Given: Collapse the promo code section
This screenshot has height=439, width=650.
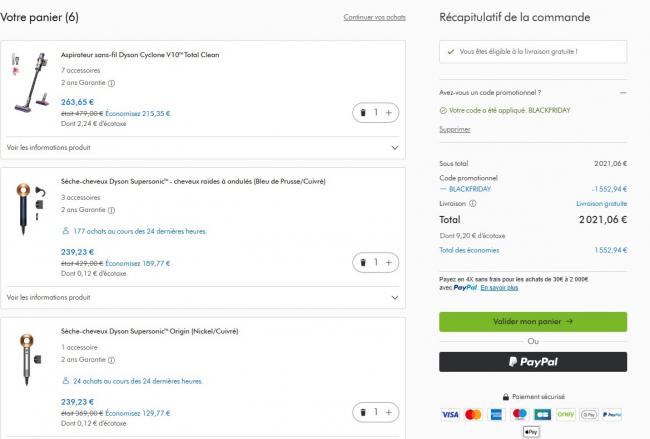Looking at the screenshot, I should point(623,93).
